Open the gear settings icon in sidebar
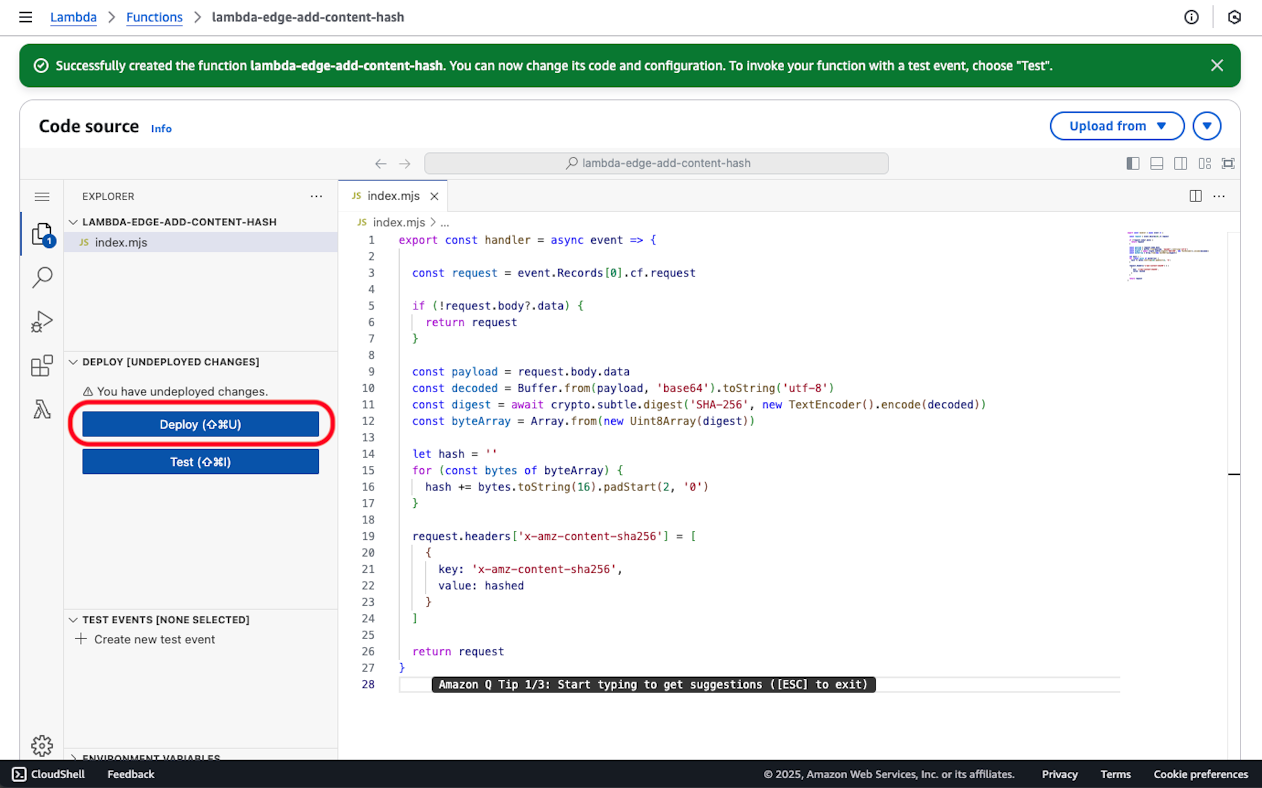Image resolution: width=1262 pixels, height=788 pixels. (42, 745)
